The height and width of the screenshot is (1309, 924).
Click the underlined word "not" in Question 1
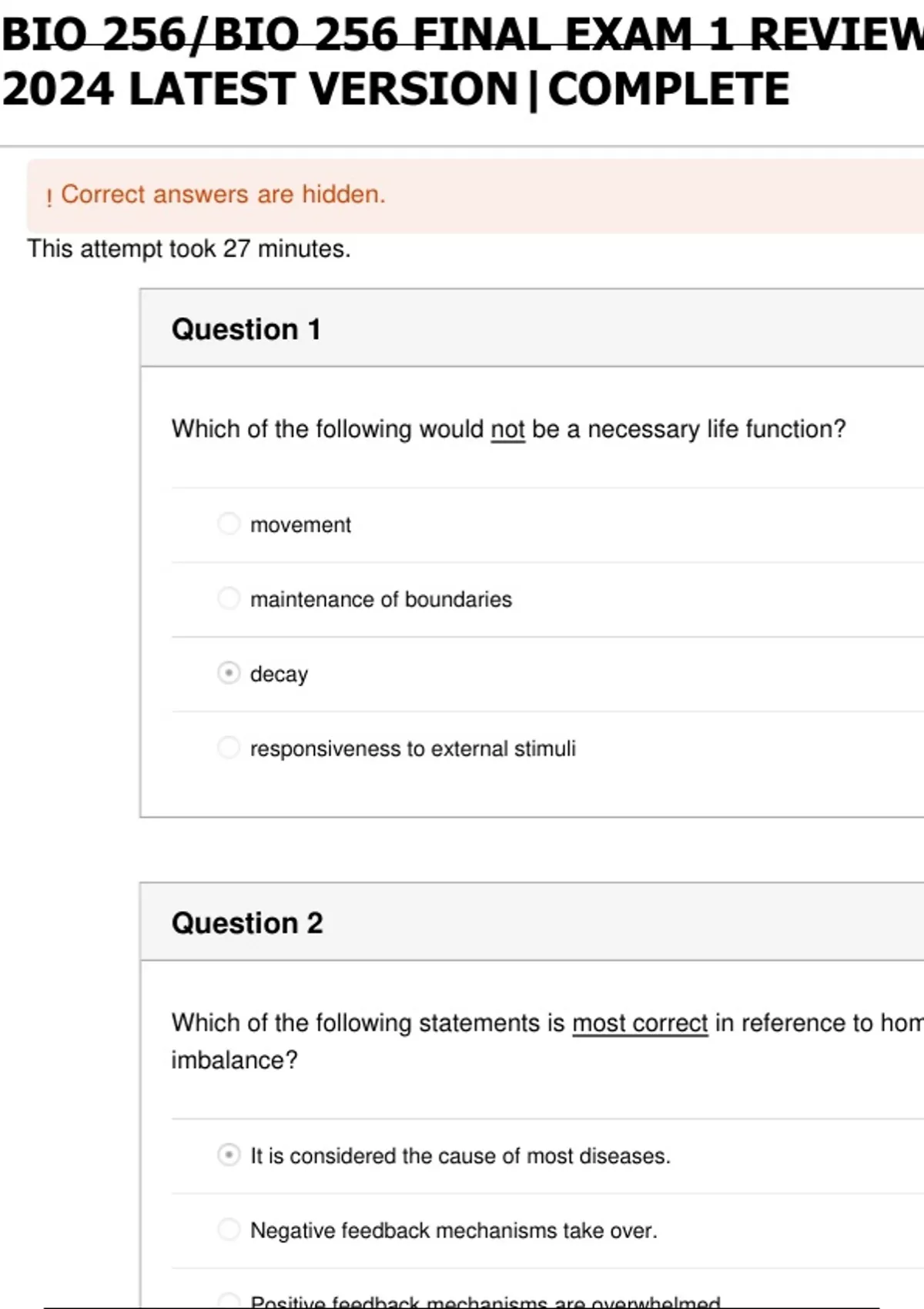(507, 429)
